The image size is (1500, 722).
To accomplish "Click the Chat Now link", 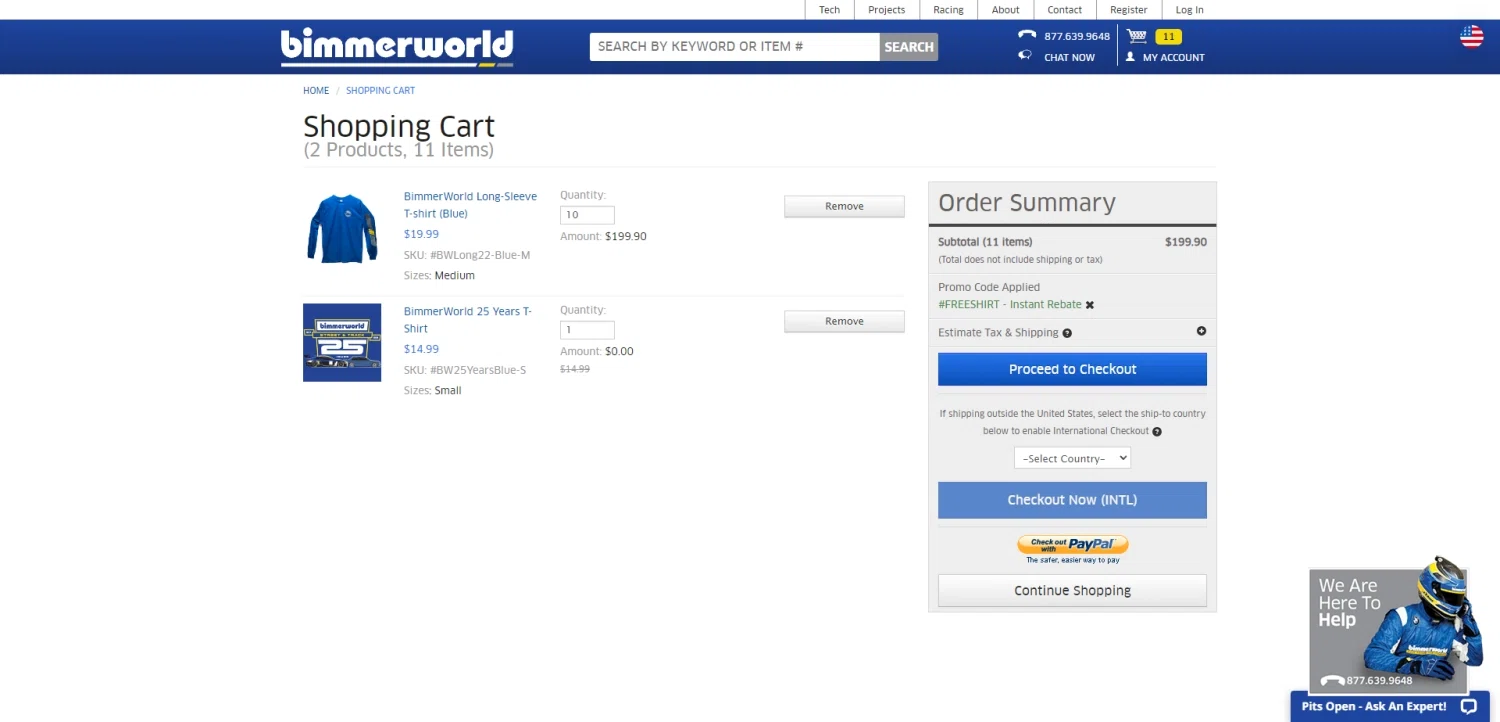I will tap(1069, 58).
